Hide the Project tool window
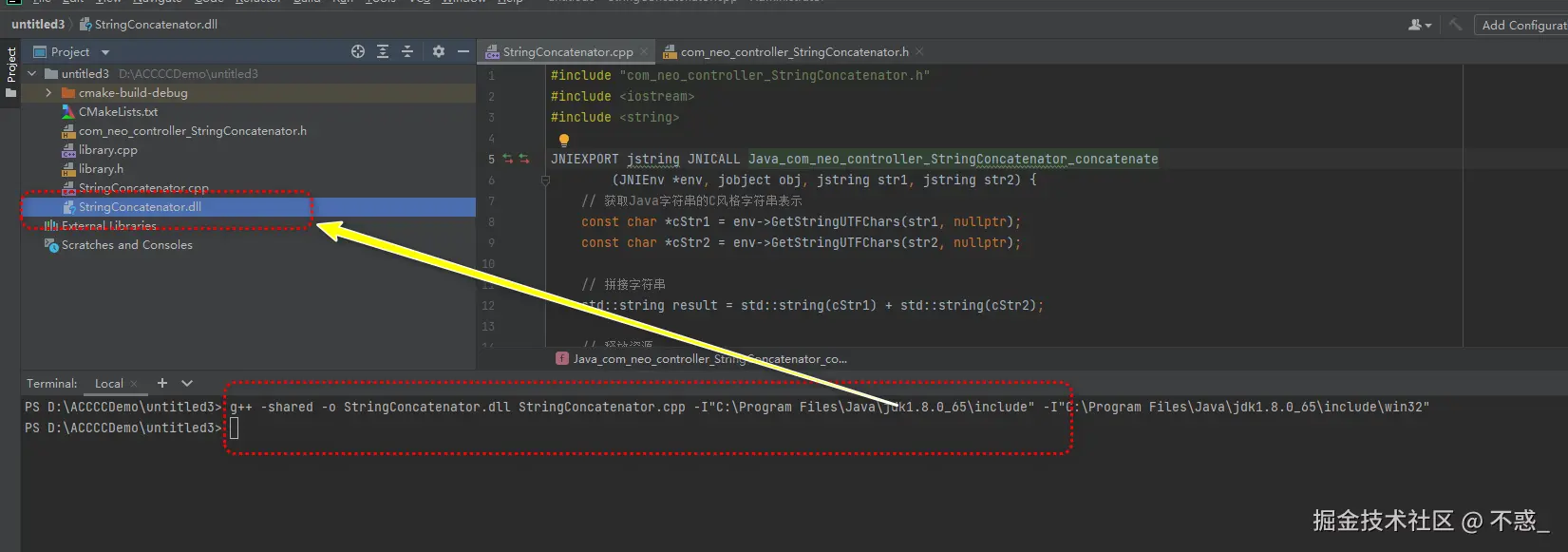The height and width of the screenshot is (552, 1568). 463,51
